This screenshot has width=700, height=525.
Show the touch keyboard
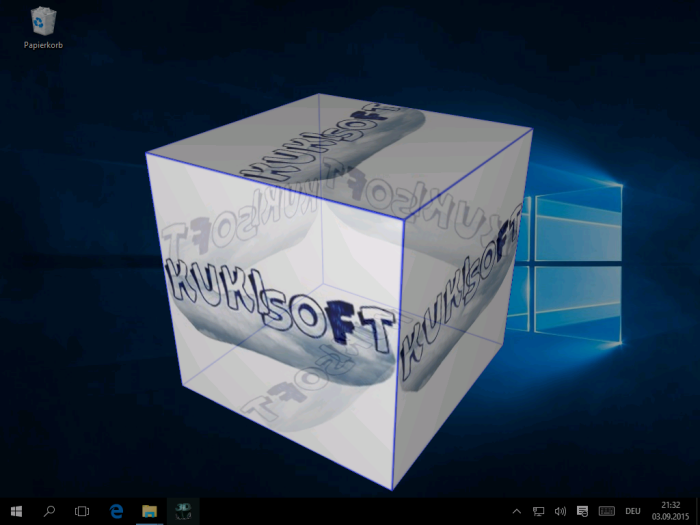[606, 511]
